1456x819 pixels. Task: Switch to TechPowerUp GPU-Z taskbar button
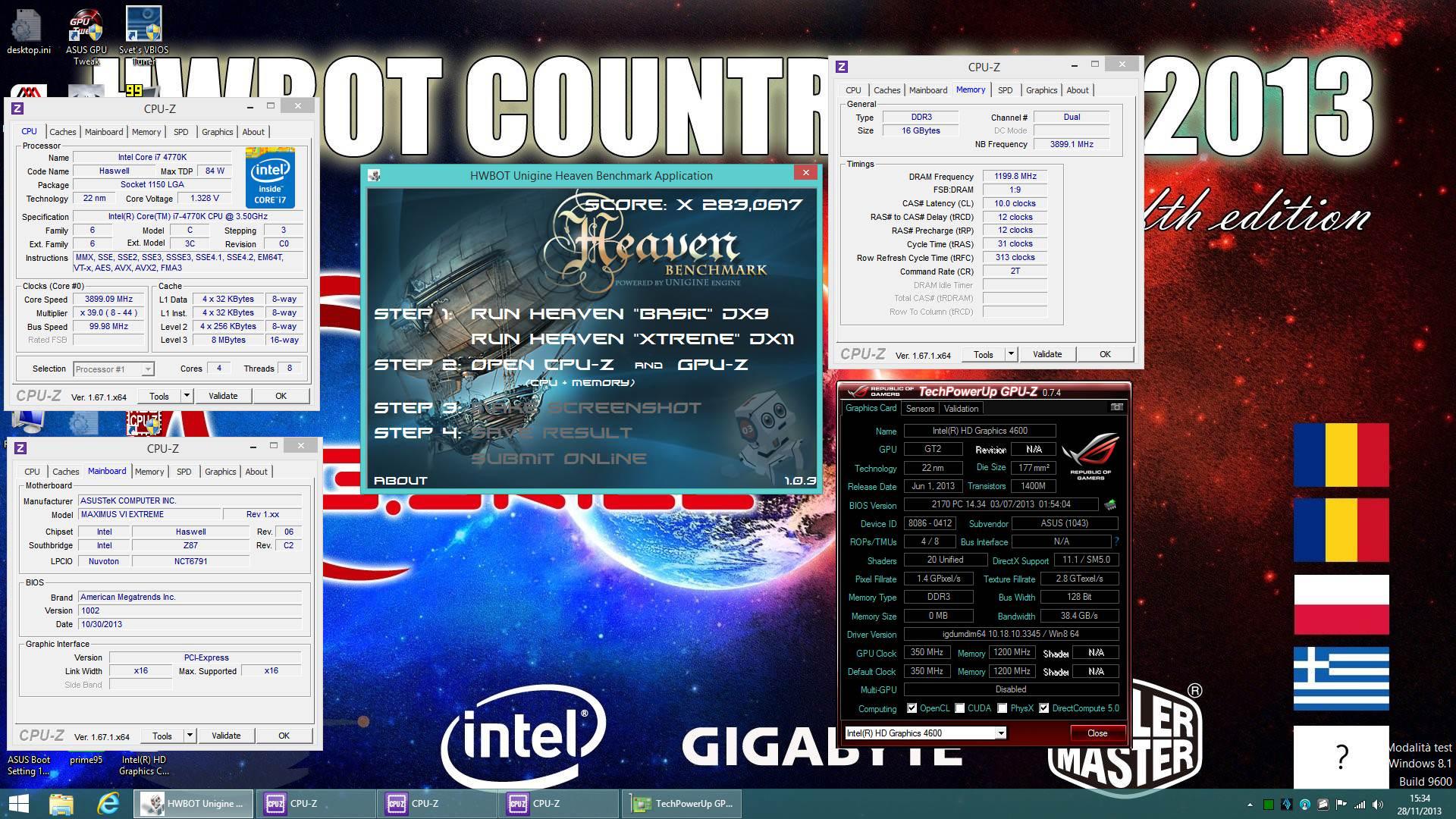coord(682,803)
